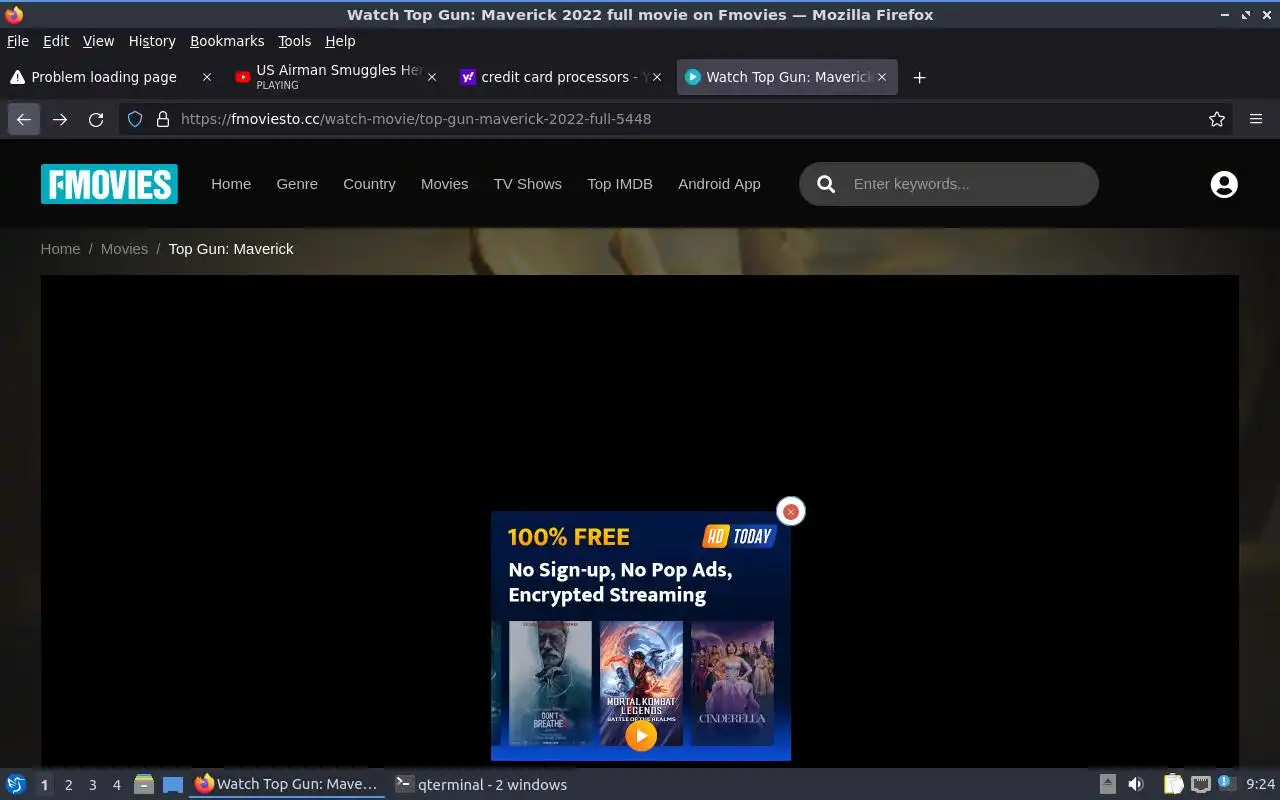Bookmark this page with the star icon
The height and width of the screenshot is (800, 1280).
(x=1217, y=119)
